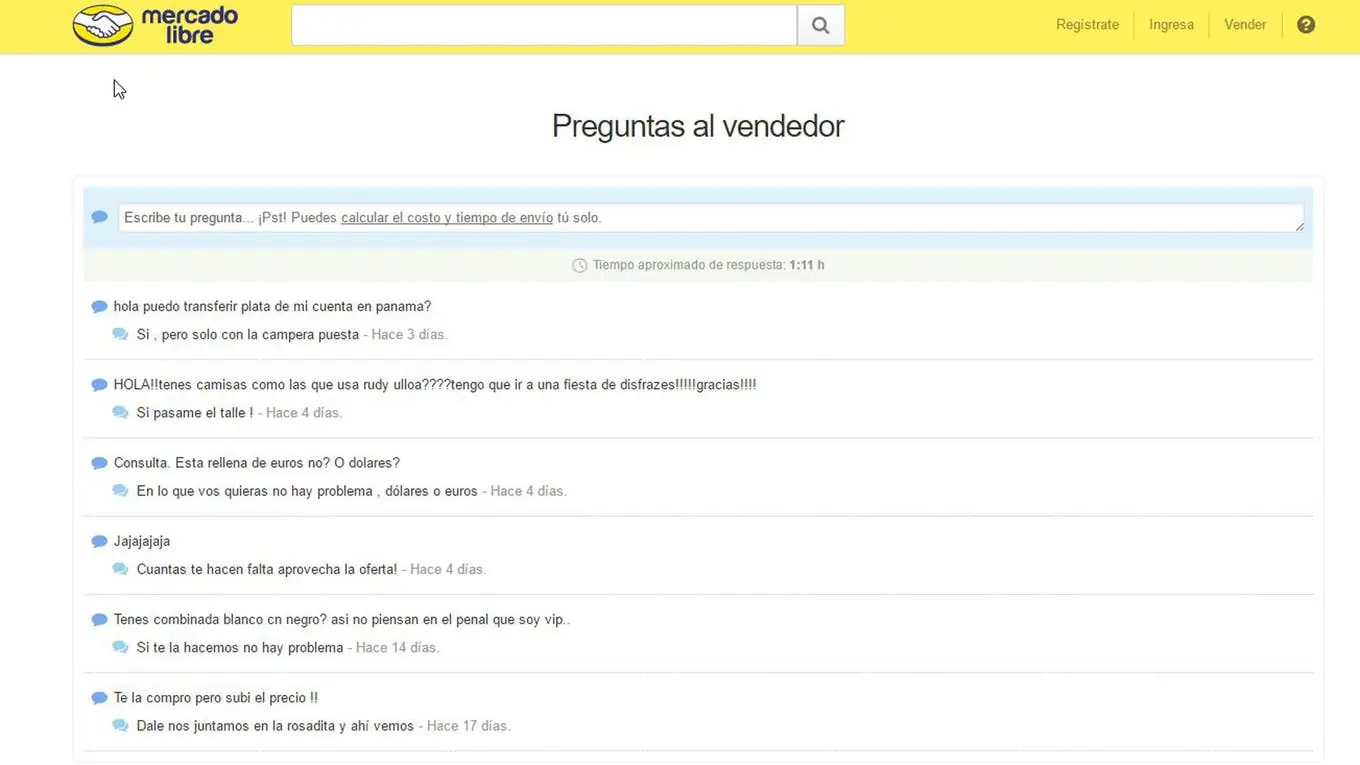Click 'Preguntas al vendedor' heading

[x=698, y=126]
